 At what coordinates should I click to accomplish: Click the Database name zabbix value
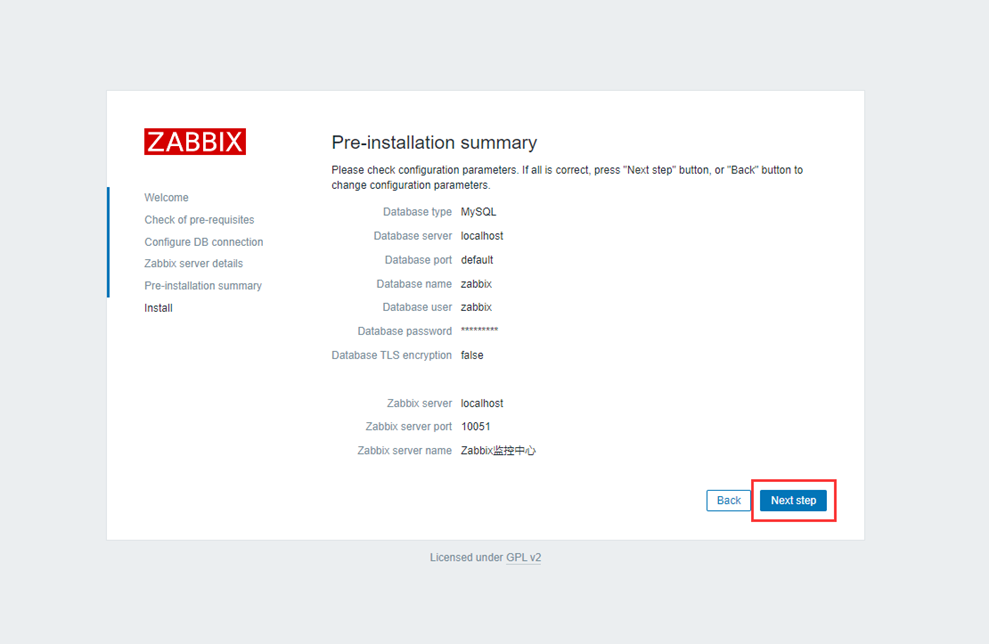click(x=476, y=284)
